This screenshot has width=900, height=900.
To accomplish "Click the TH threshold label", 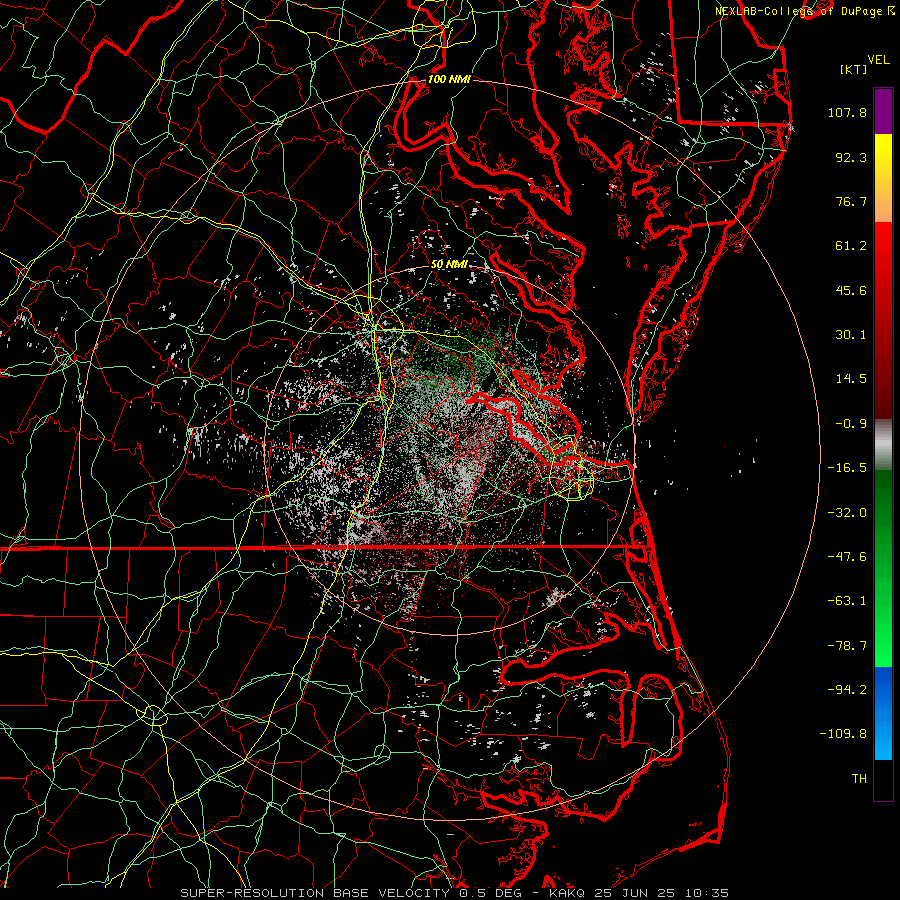I will [x=859, y=779].
